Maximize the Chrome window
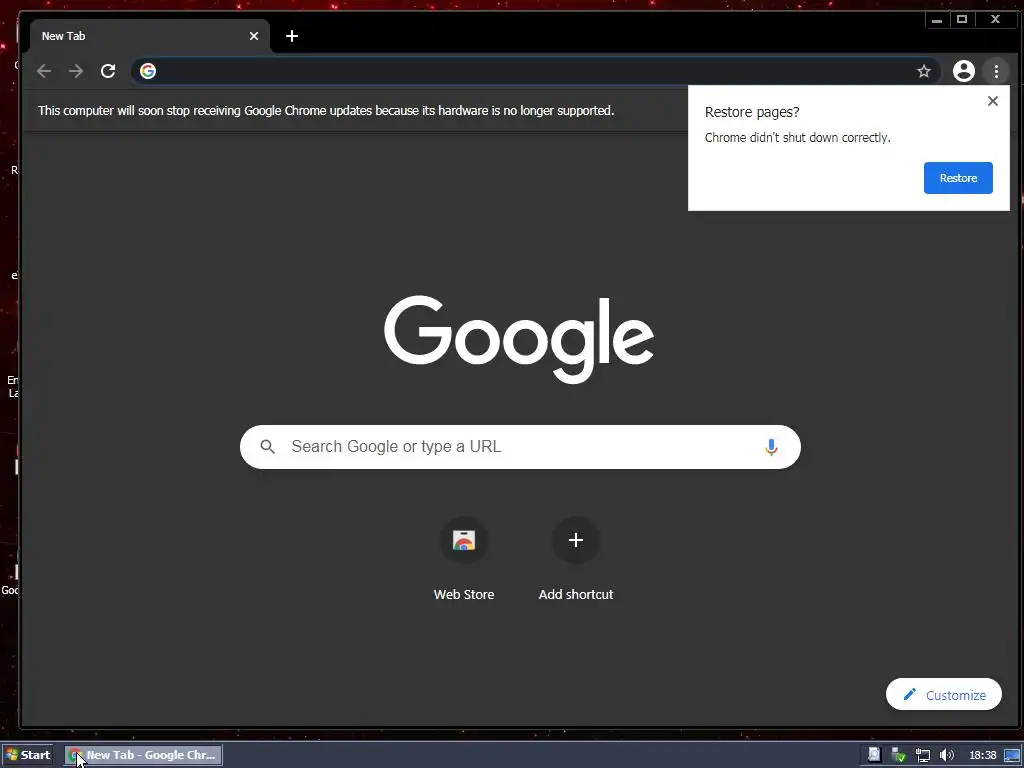Screen dimensions: 1024x768 (961, 20)
